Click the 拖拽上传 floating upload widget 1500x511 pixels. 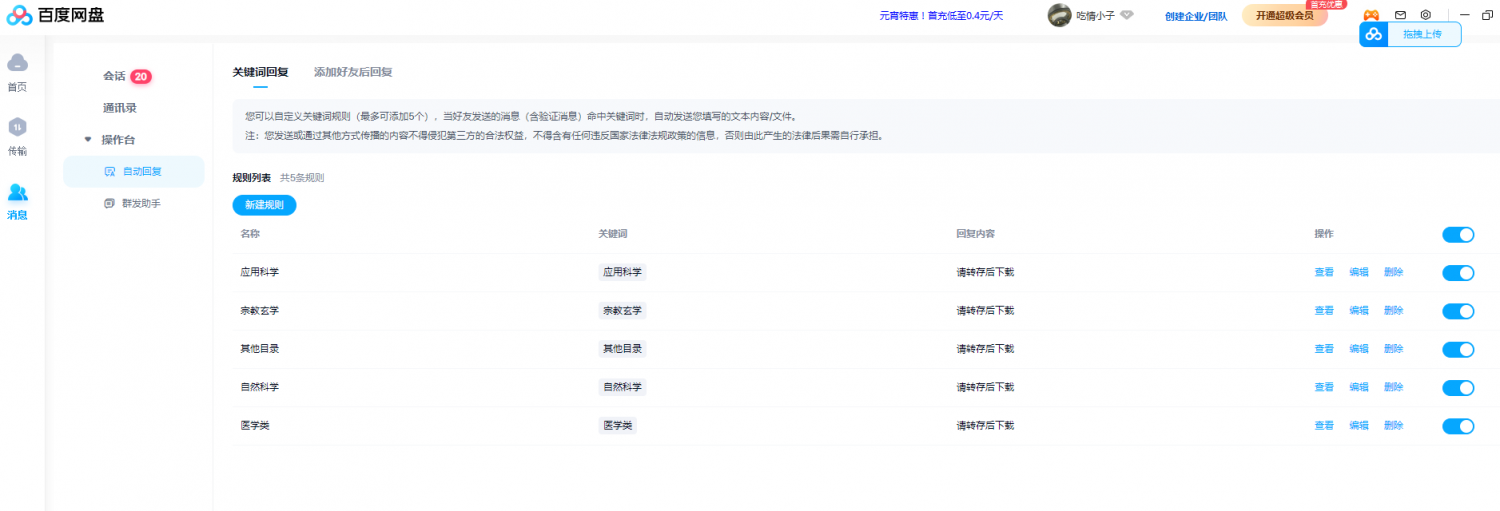(x=1410, y=34)
